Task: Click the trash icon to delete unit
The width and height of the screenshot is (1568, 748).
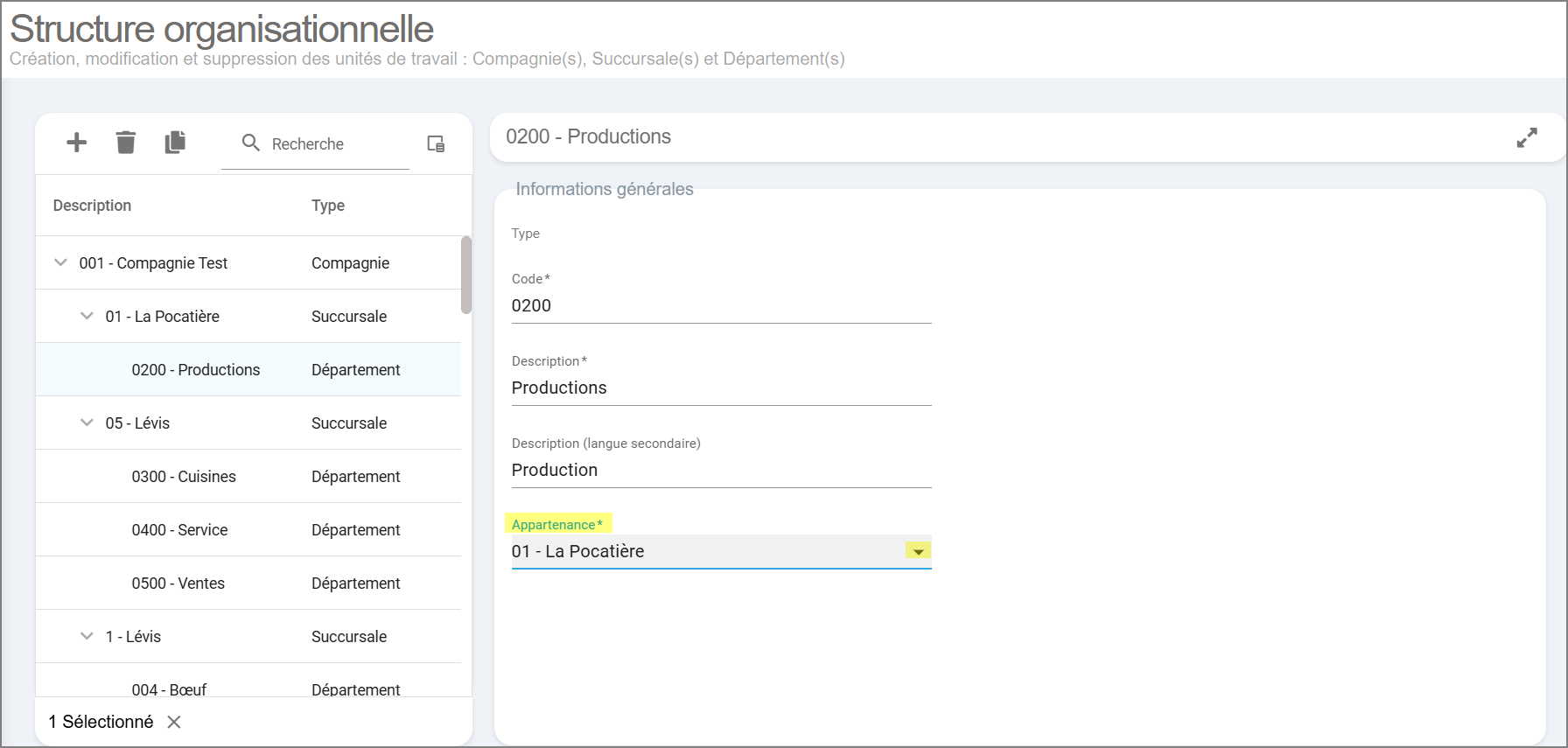Action: pyautogui.click(x=126, y=143)
